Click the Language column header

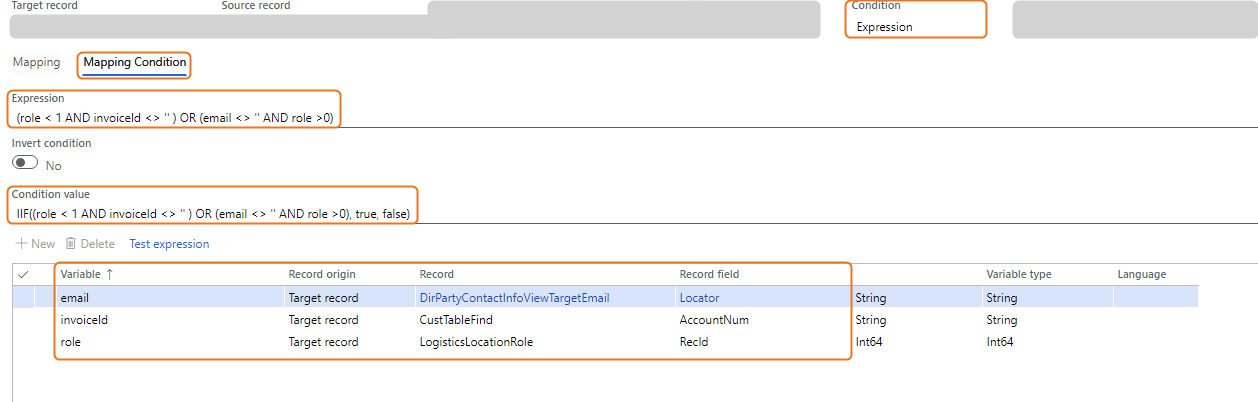click(1141, 274)
